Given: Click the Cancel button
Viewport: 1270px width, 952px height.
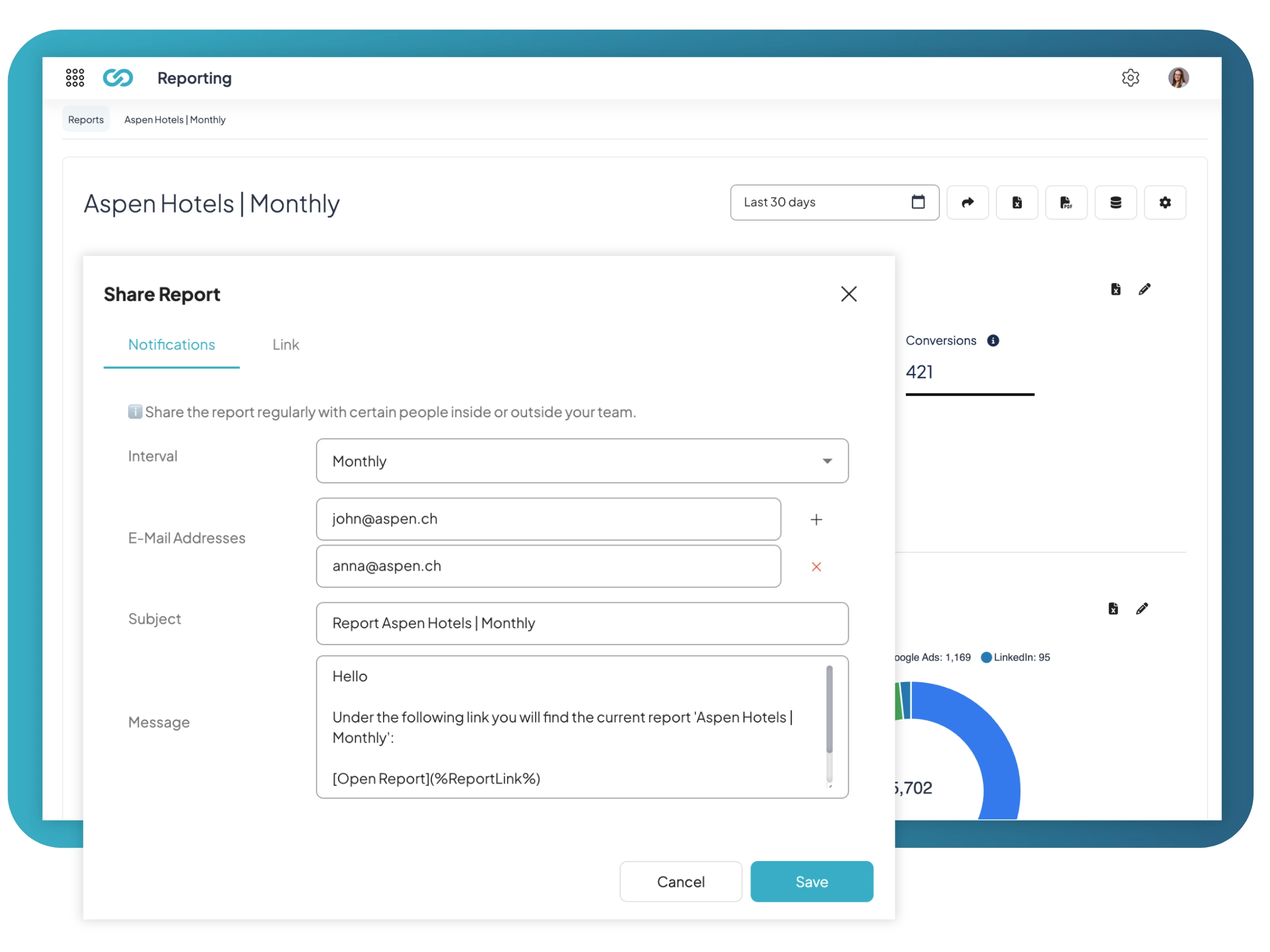Looking at the screenshot, I should click(681, 882).
